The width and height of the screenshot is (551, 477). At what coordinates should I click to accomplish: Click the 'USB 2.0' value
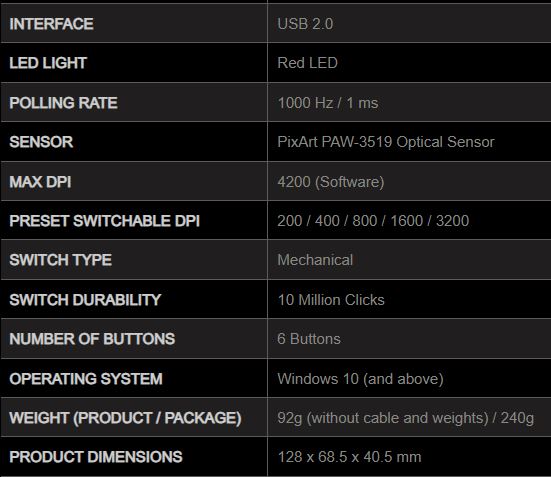tap(305, 24)
